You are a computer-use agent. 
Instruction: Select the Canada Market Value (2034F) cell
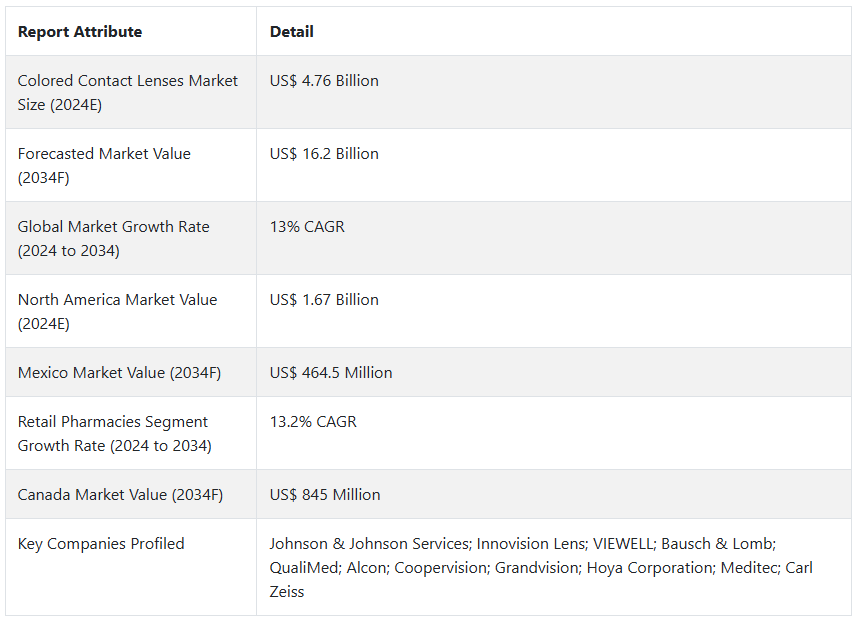click(120, 495)
